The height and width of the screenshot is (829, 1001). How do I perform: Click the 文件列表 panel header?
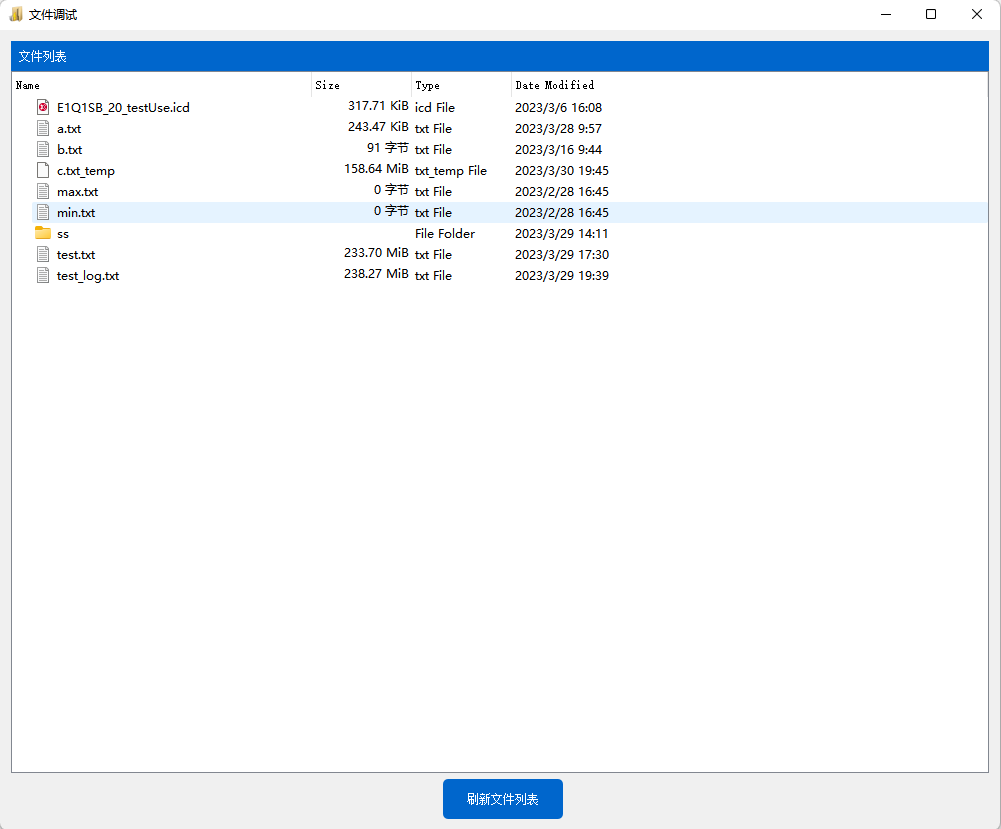[x=500, y=56]
